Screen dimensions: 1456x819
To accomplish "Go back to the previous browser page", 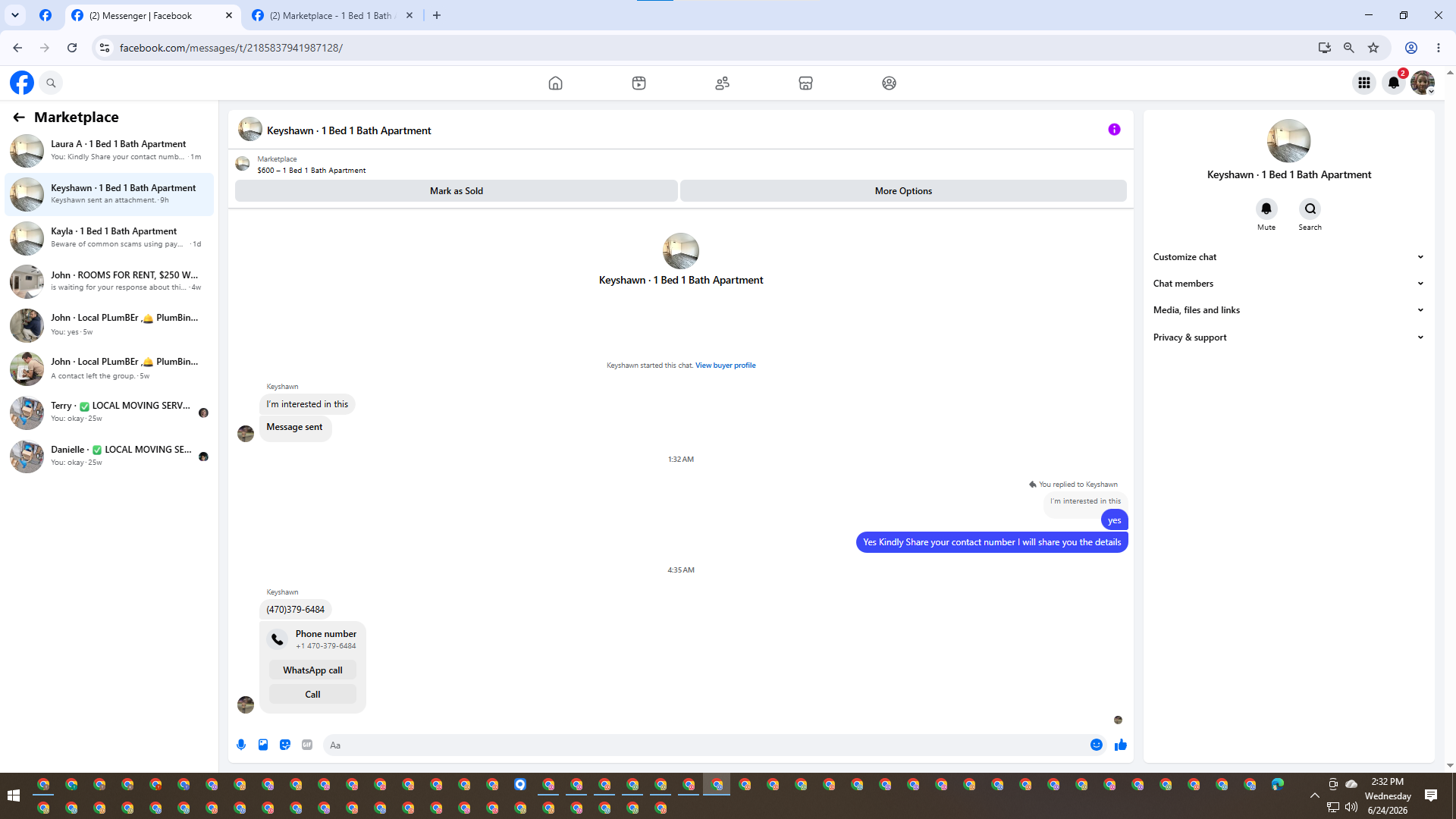I will click(17, 48).
